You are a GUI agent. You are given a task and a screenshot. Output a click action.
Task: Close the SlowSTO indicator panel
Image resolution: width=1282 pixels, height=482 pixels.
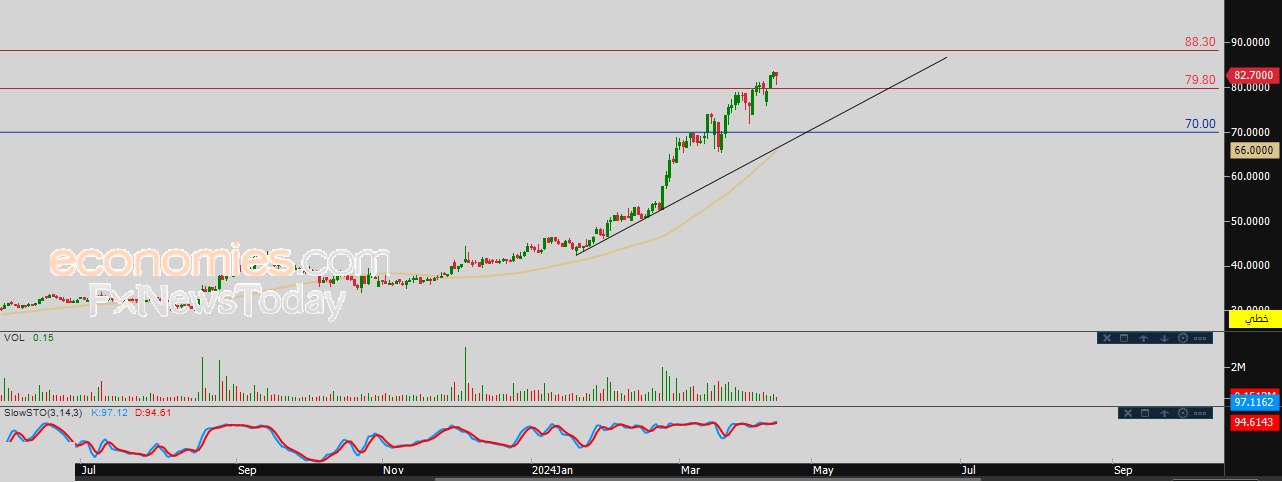coord(1128,413)
